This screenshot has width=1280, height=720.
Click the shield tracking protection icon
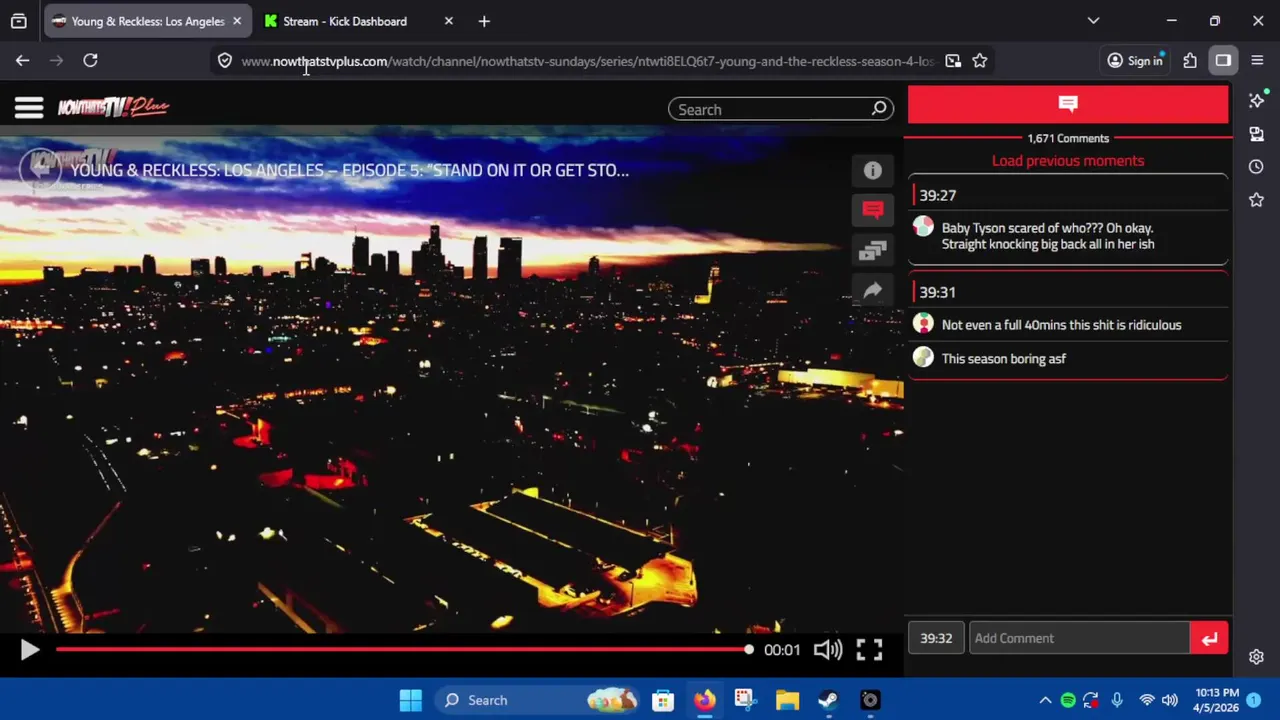(x=225, y=61)
